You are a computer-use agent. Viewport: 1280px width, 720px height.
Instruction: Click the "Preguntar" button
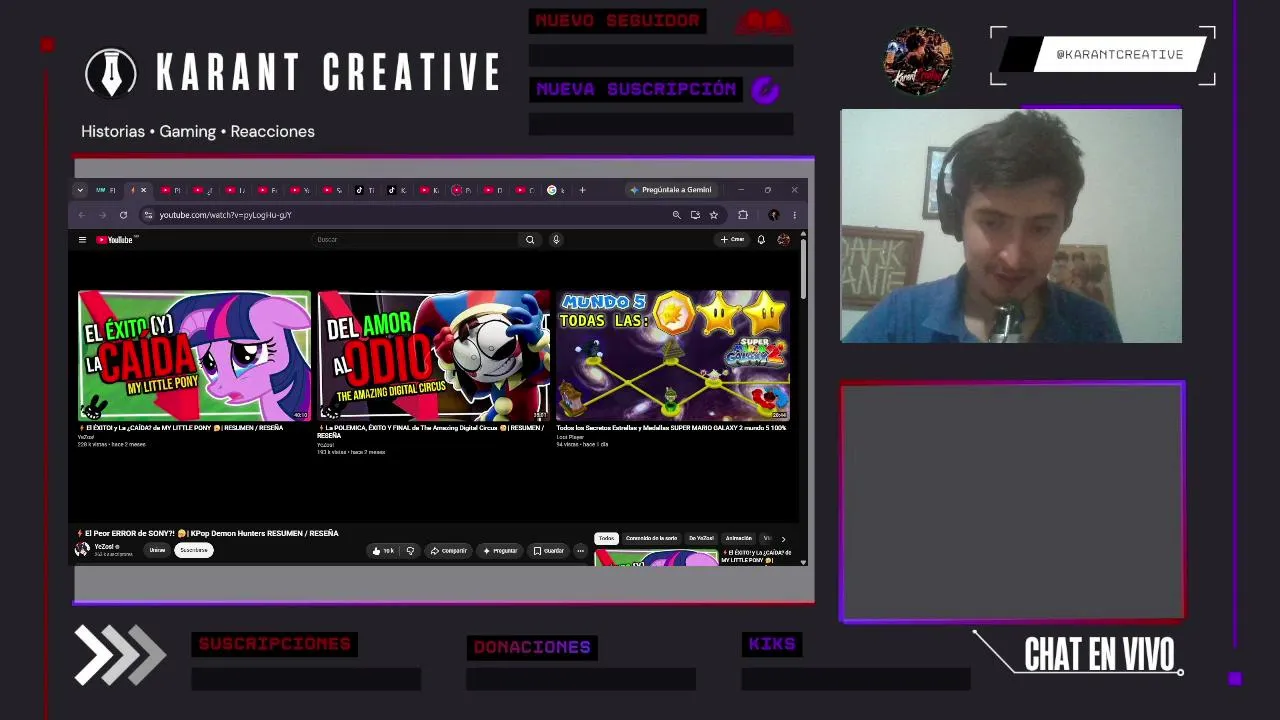click(500, 551)
